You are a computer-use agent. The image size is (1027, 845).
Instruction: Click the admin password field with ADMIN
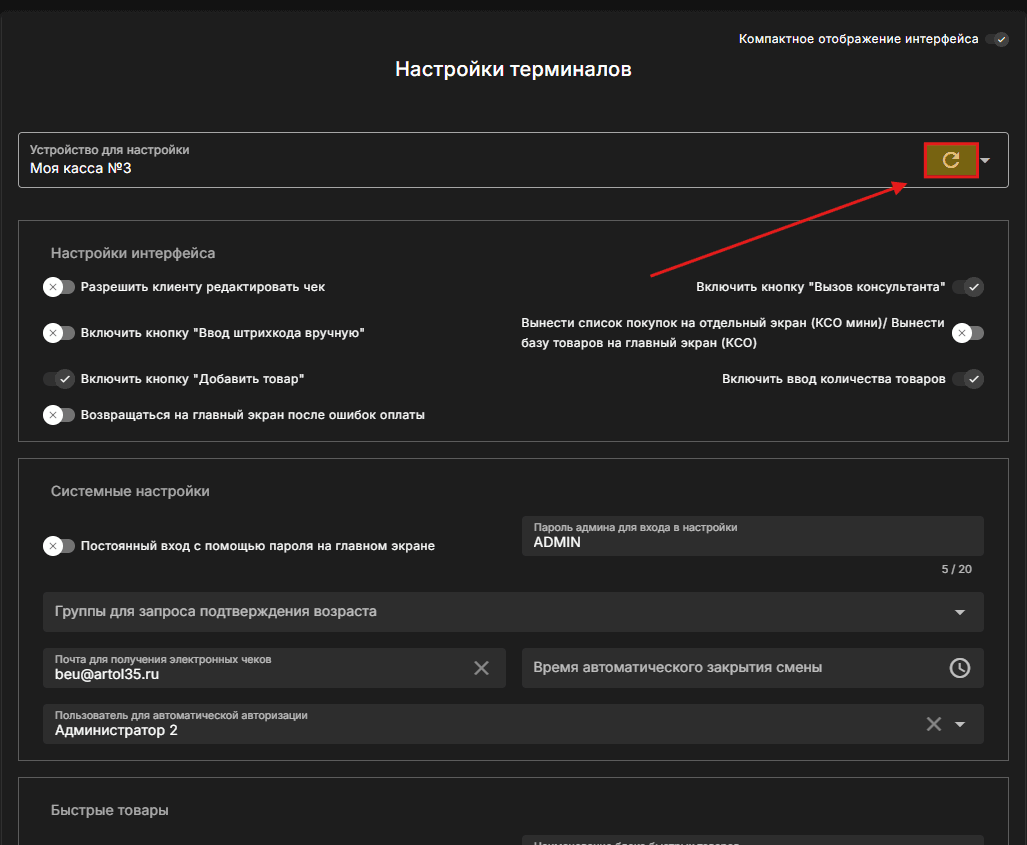point(753,536)
